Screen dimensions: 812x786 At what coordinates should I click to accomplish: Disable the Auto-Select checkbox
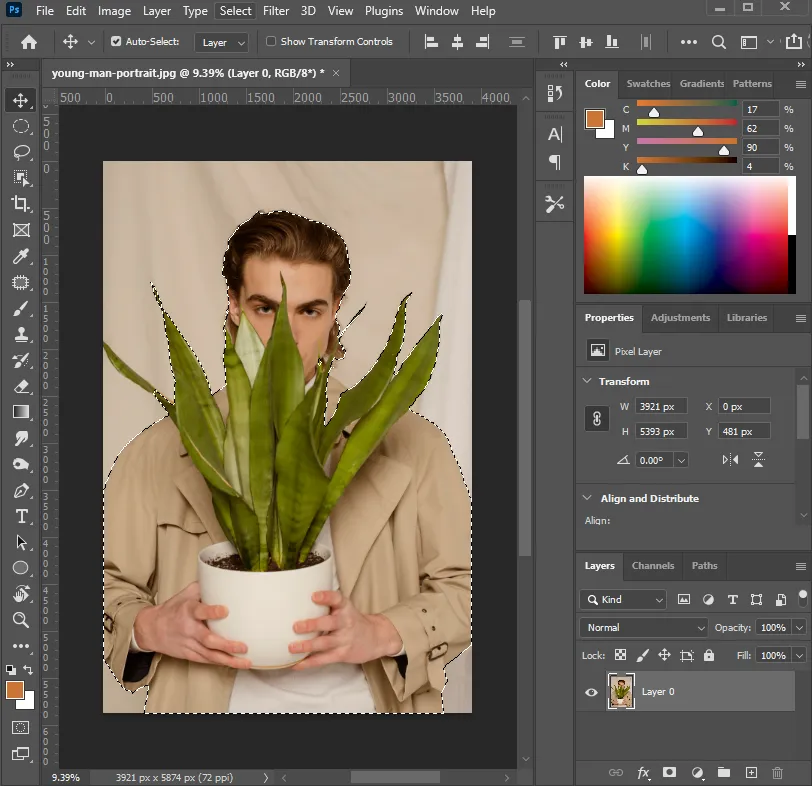click(x=116, y=42)
